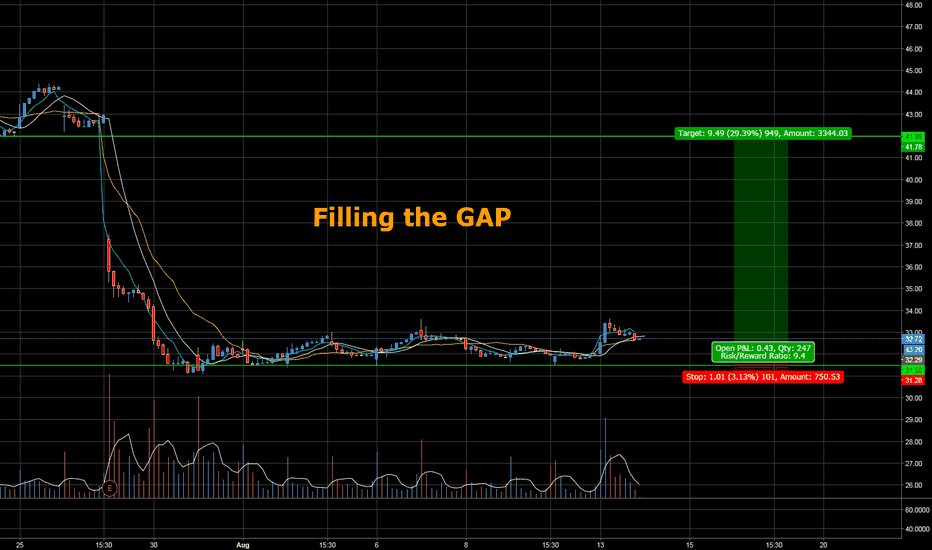
Task: Click the '30' date on time axis
Action: 153,545
